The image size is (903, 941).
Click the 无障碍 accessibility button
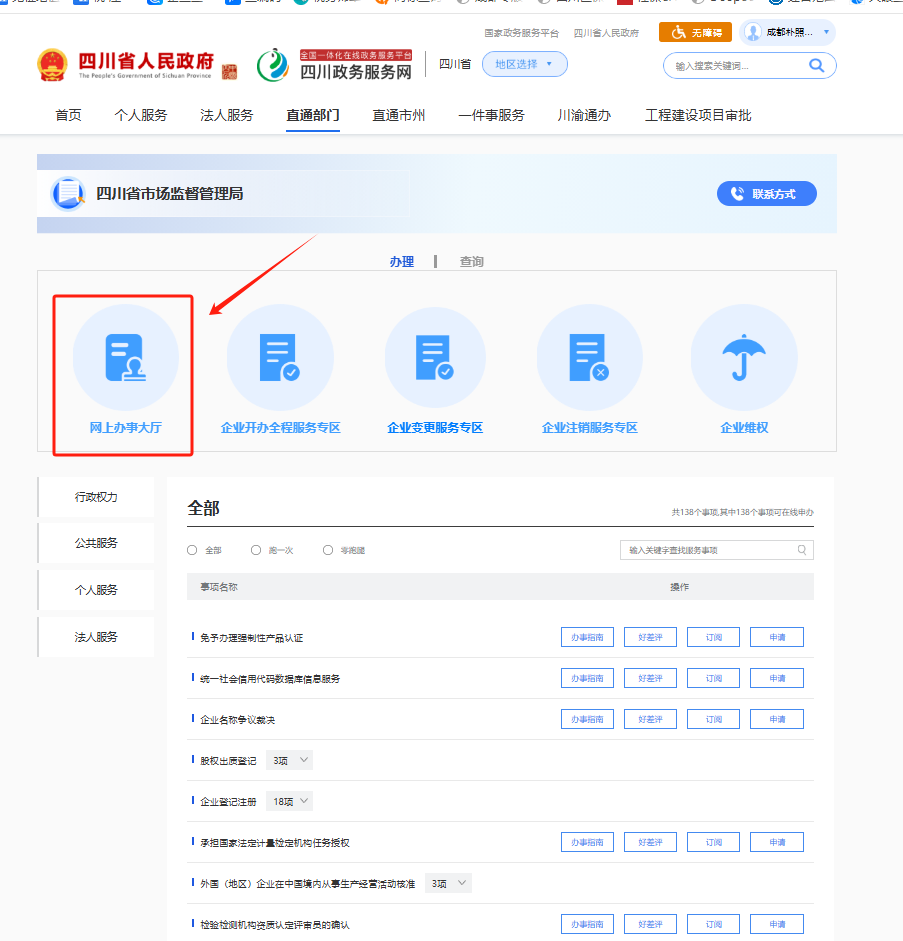click(x=696, y=32)
